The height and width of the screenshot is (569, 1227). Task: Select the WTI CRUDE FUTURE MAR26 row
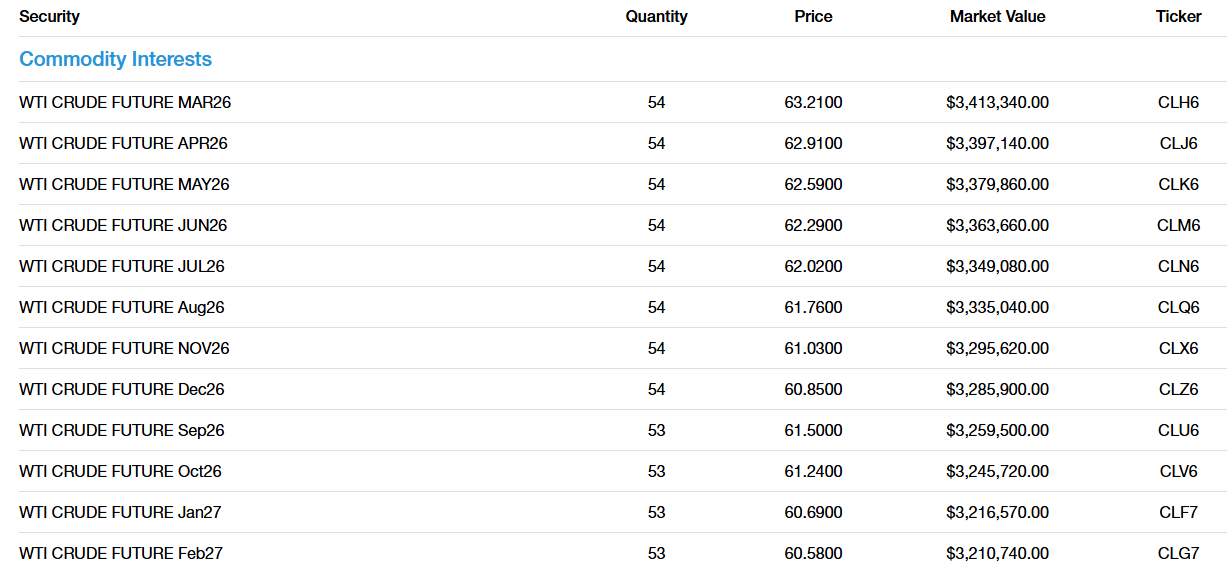(125, 102)
